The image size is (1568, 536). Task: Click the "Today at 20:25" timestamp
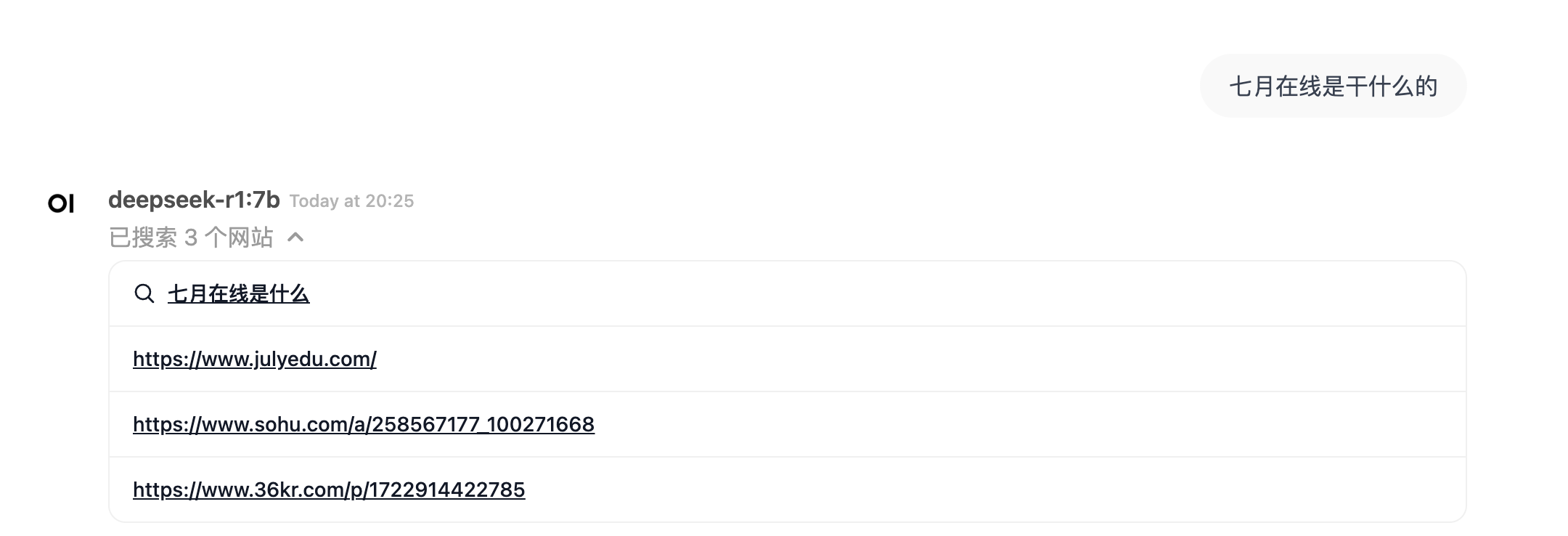351,201
